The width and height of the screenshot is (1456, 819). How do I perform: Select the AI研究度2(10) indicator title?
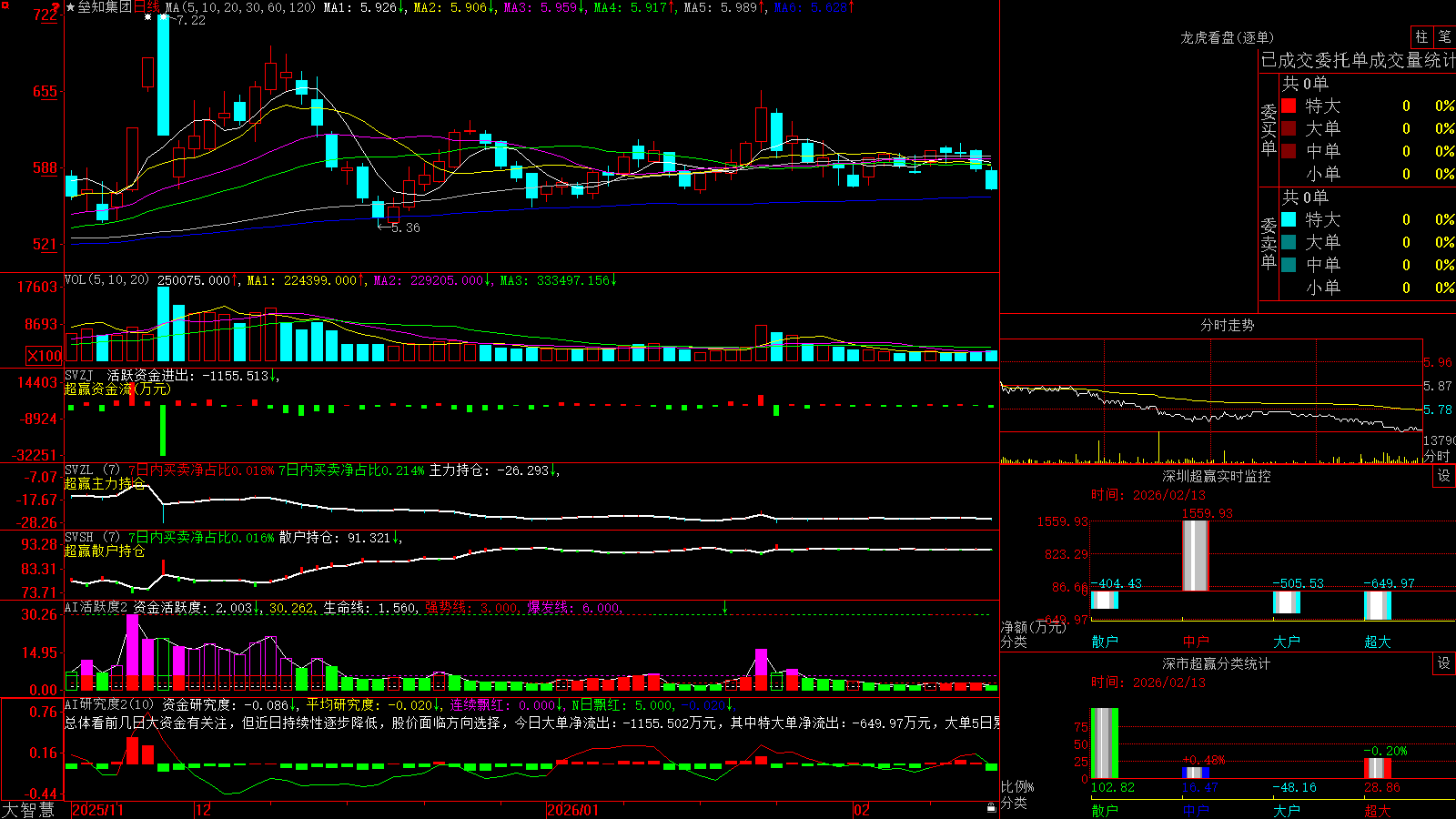pyautogui.click(x=109, y=704)
